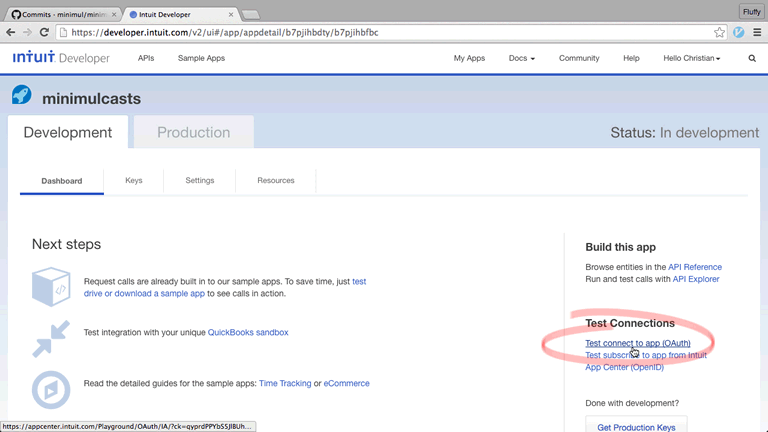Expand the Hello Christian account dropdown
The height and width of the screenshot is (432, 768).
pyautogui.click(x=692, y=58)
